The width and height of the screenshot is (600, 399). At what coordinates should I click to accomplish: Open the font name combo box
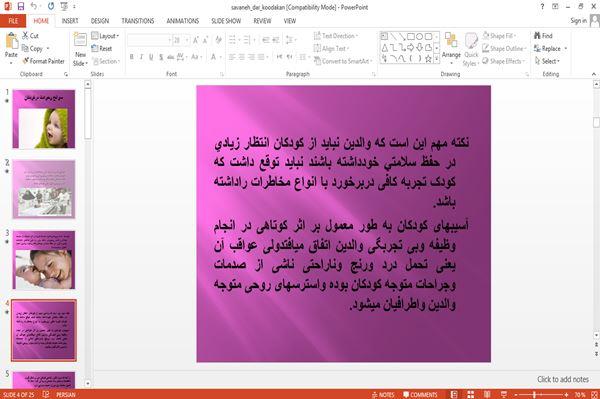(149, 40)
